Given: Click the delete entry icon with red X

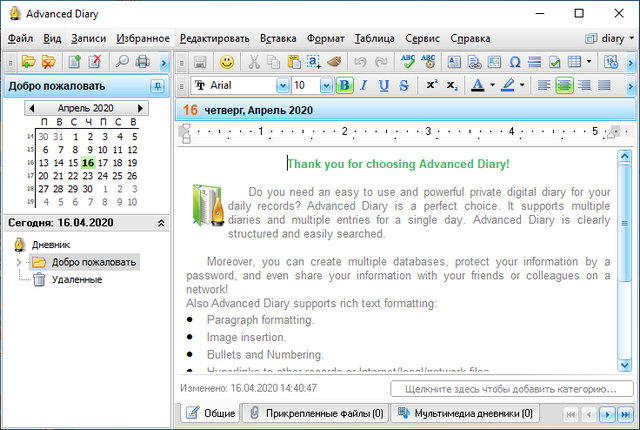Looking at the screenshot, I should (x=95, y=62).
